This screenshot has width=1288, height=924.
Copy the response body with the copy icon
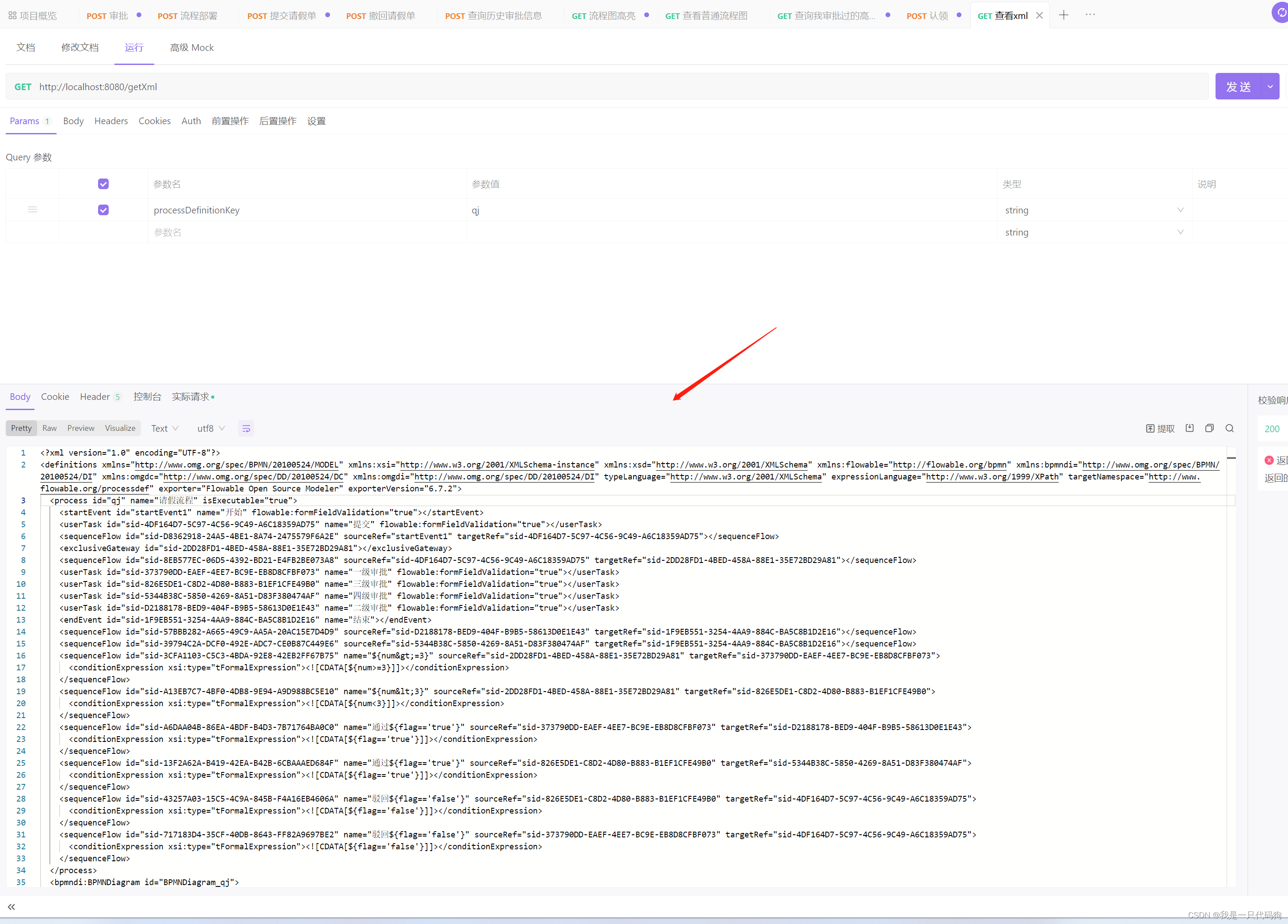click(x=1210, y=429)
